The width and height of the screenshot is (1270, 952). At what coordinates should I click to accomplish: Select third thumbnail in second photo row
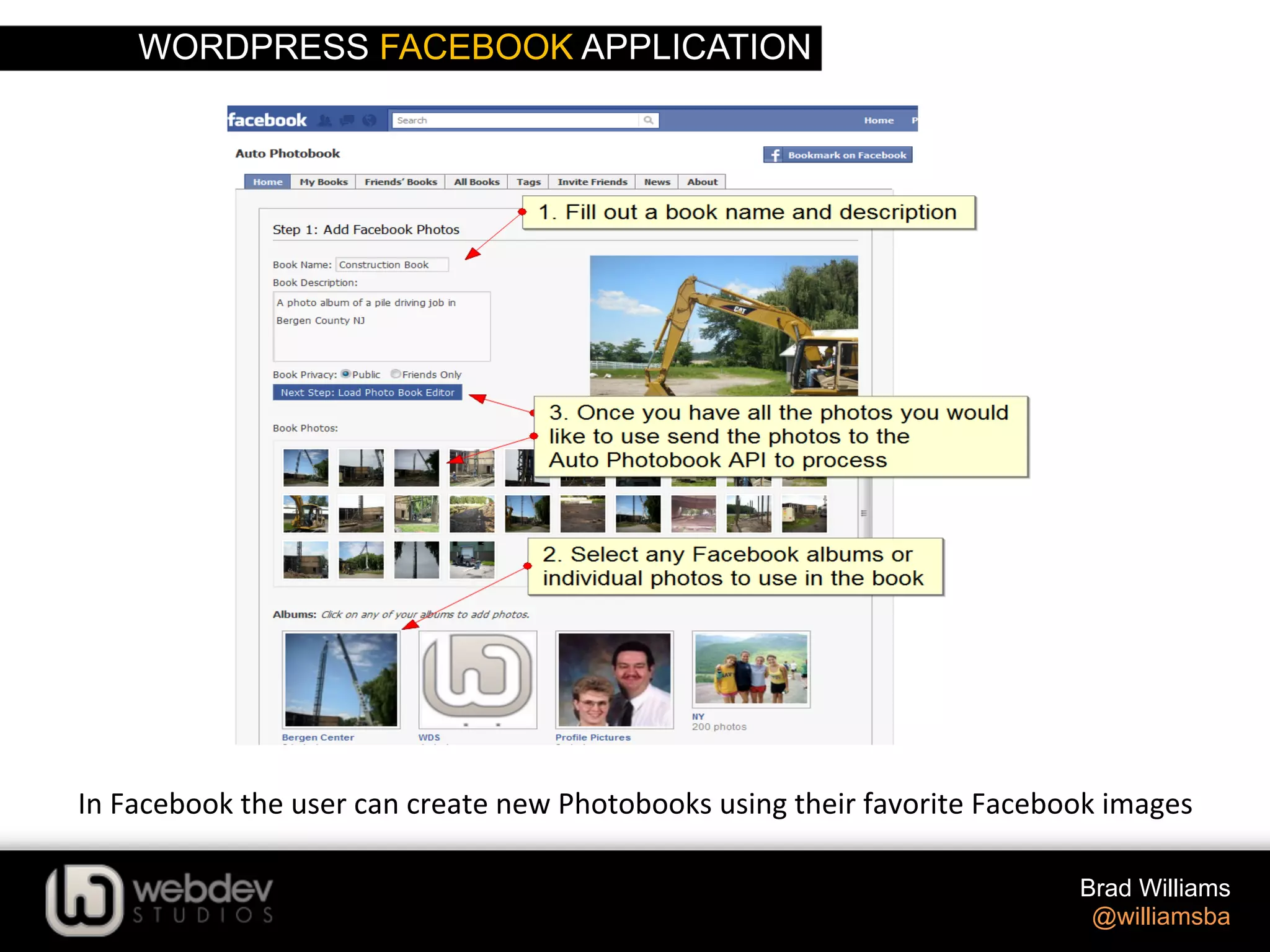tap(417, 514)
